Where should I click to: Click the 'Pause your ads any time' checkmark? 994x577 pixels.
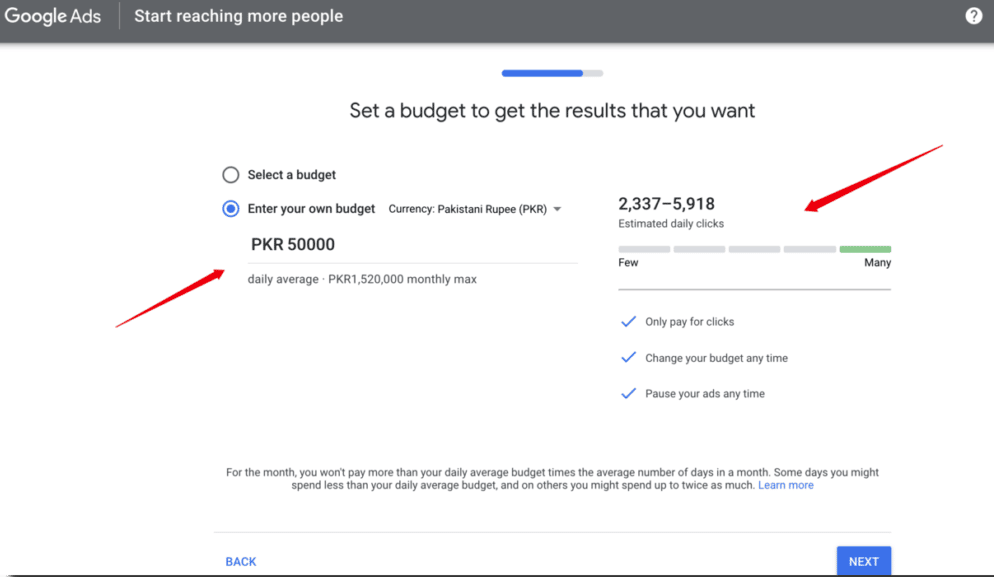click(x=628, y=394)
